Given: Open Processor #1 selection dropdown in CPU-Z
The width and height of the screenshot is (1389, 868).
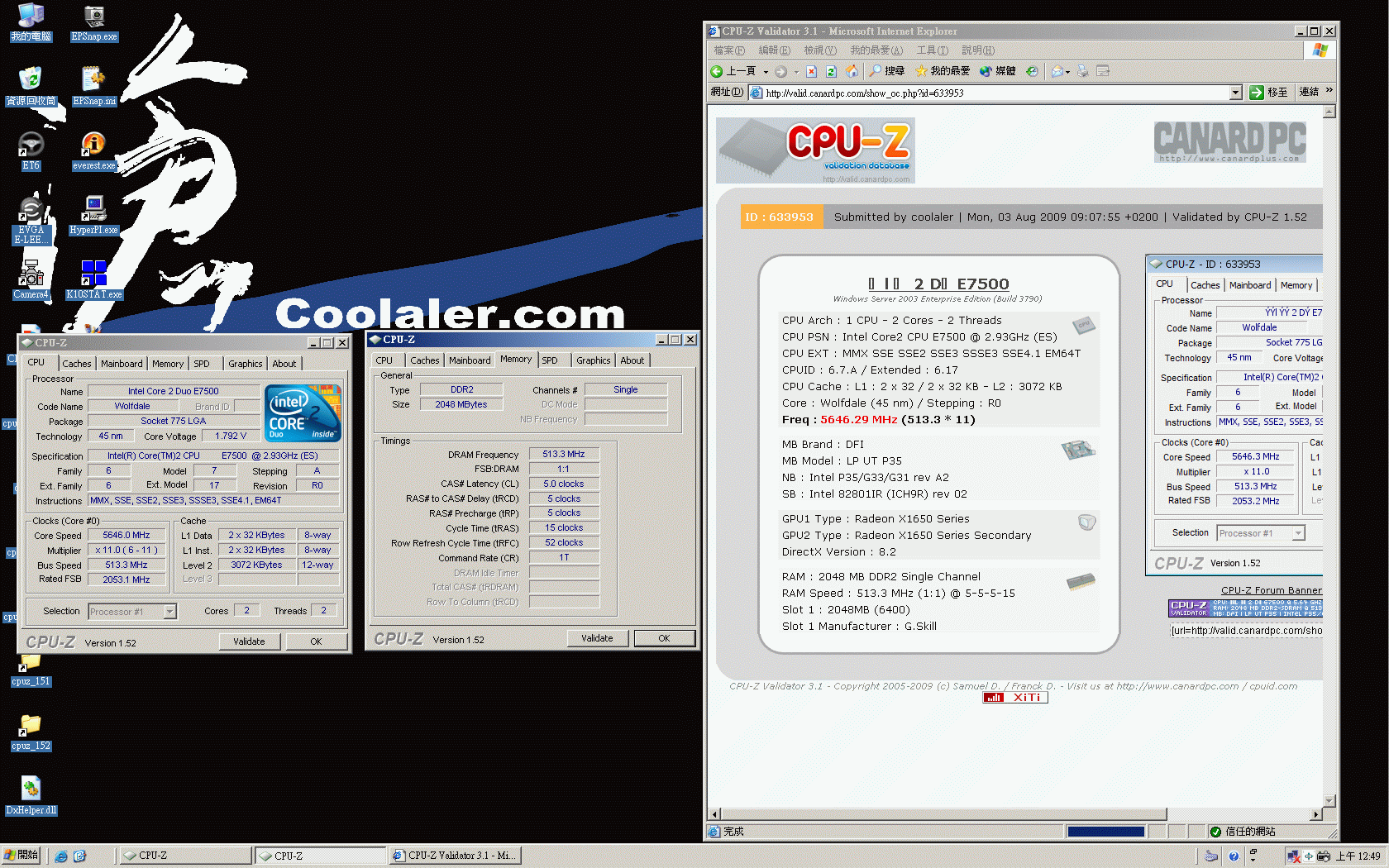Looking at the screenshot, I should point(169,612).
